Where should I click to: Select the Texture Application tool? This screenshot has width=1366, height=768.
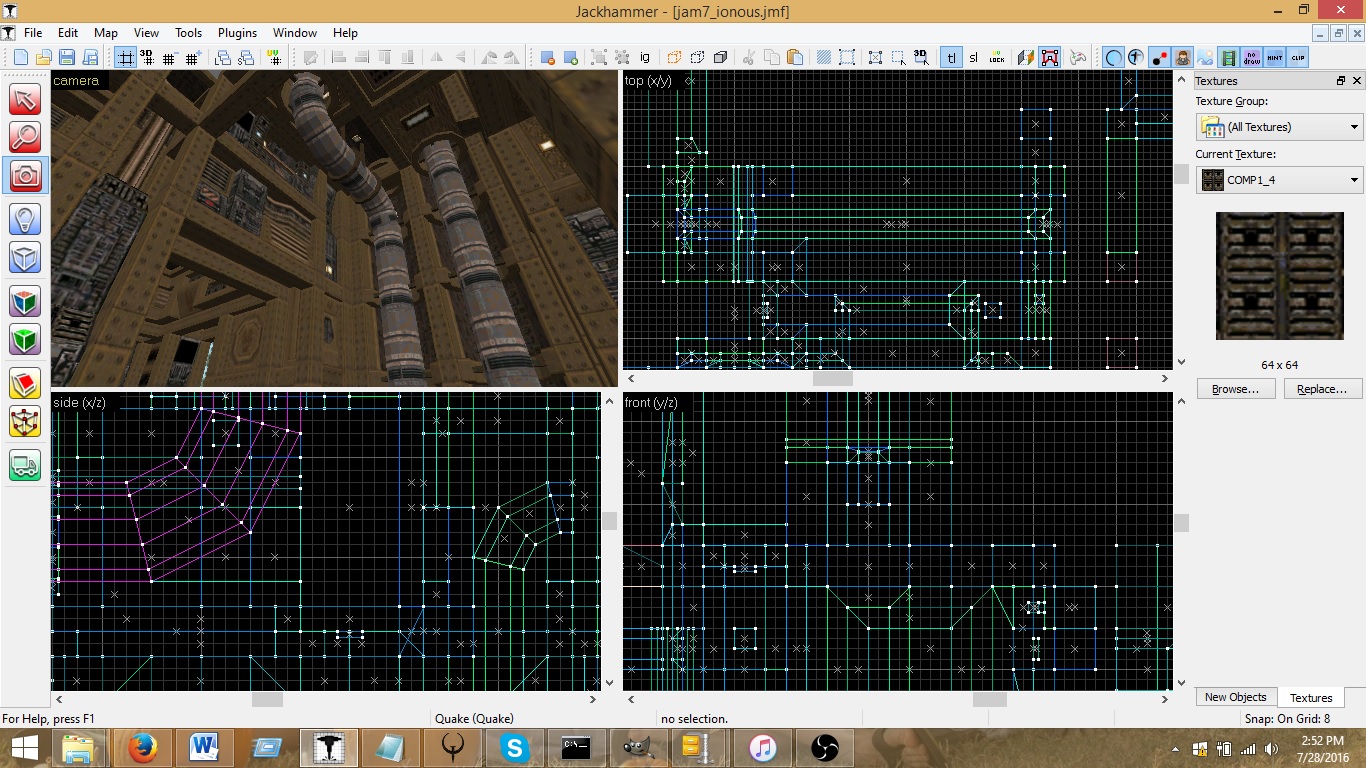(x=25, y=301)
